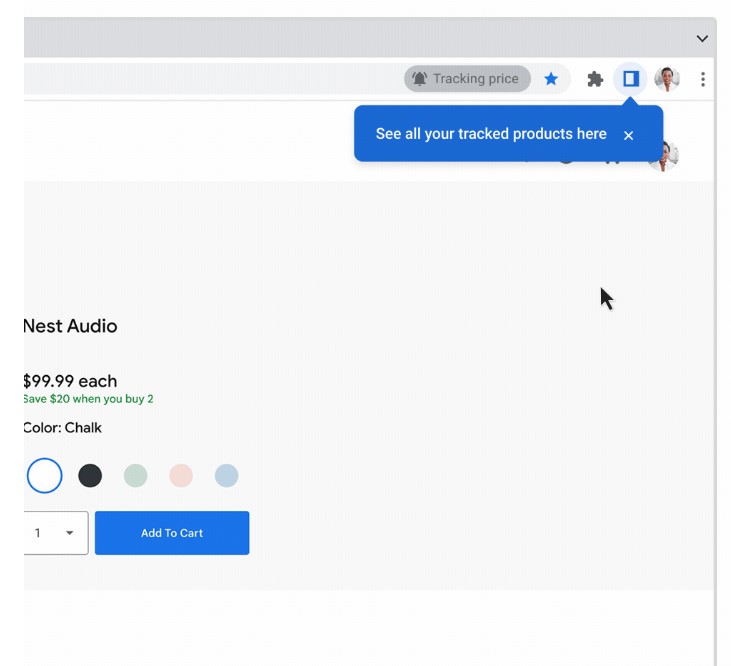Click the blue bookmark star icon
This screenshot has width=731, height=666.
coord(551,79)
